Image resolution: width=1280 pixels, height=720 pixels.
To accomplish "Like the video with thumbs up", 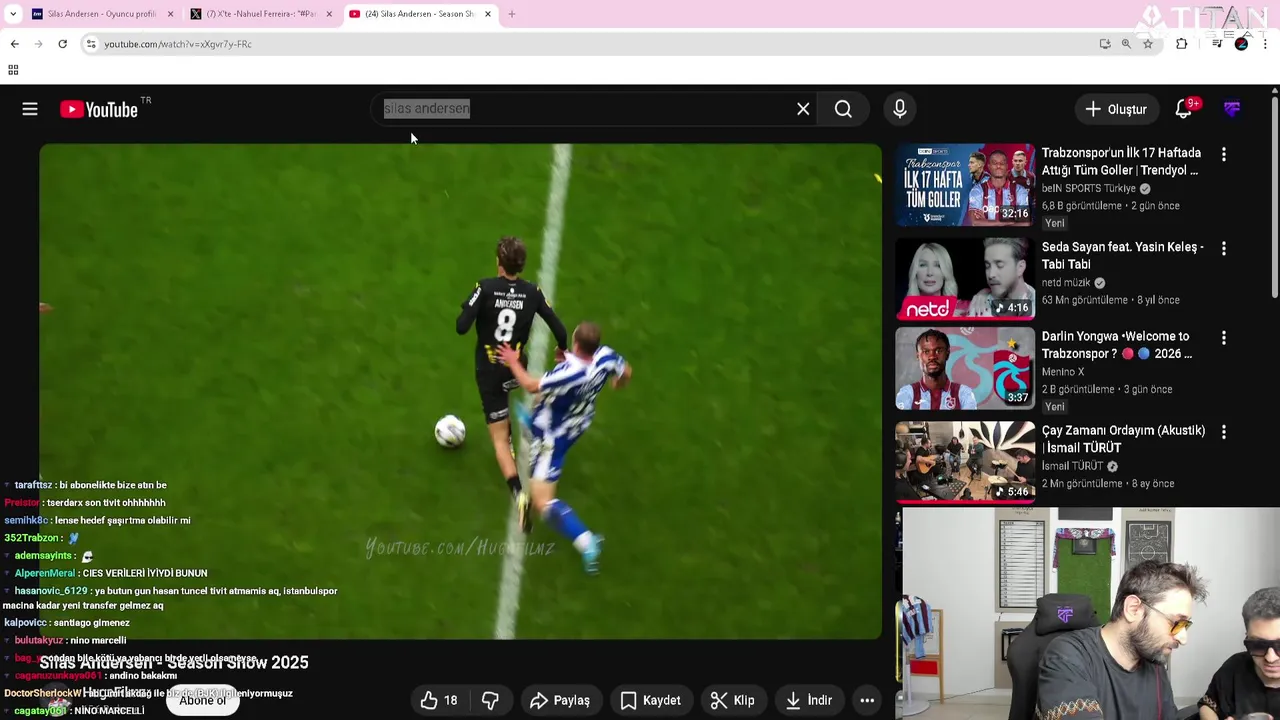I will pos(429,701).
